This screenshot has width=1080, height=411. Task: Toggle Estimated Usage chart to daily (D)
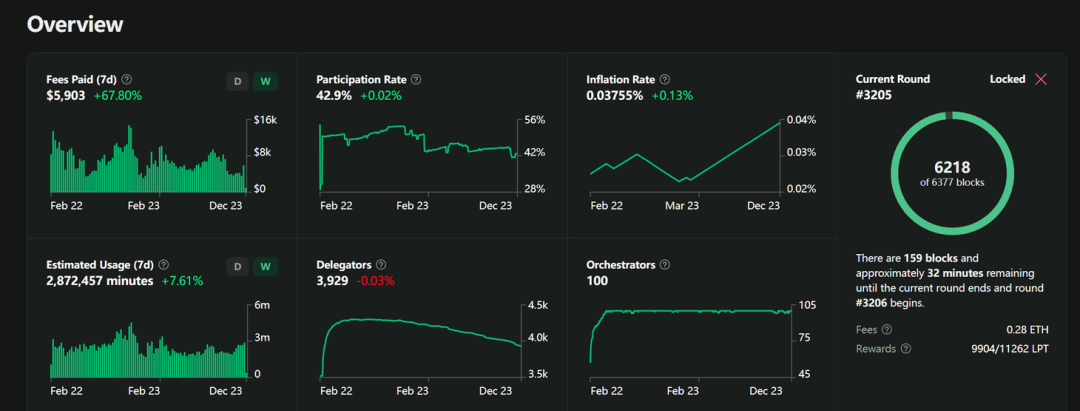237,267
